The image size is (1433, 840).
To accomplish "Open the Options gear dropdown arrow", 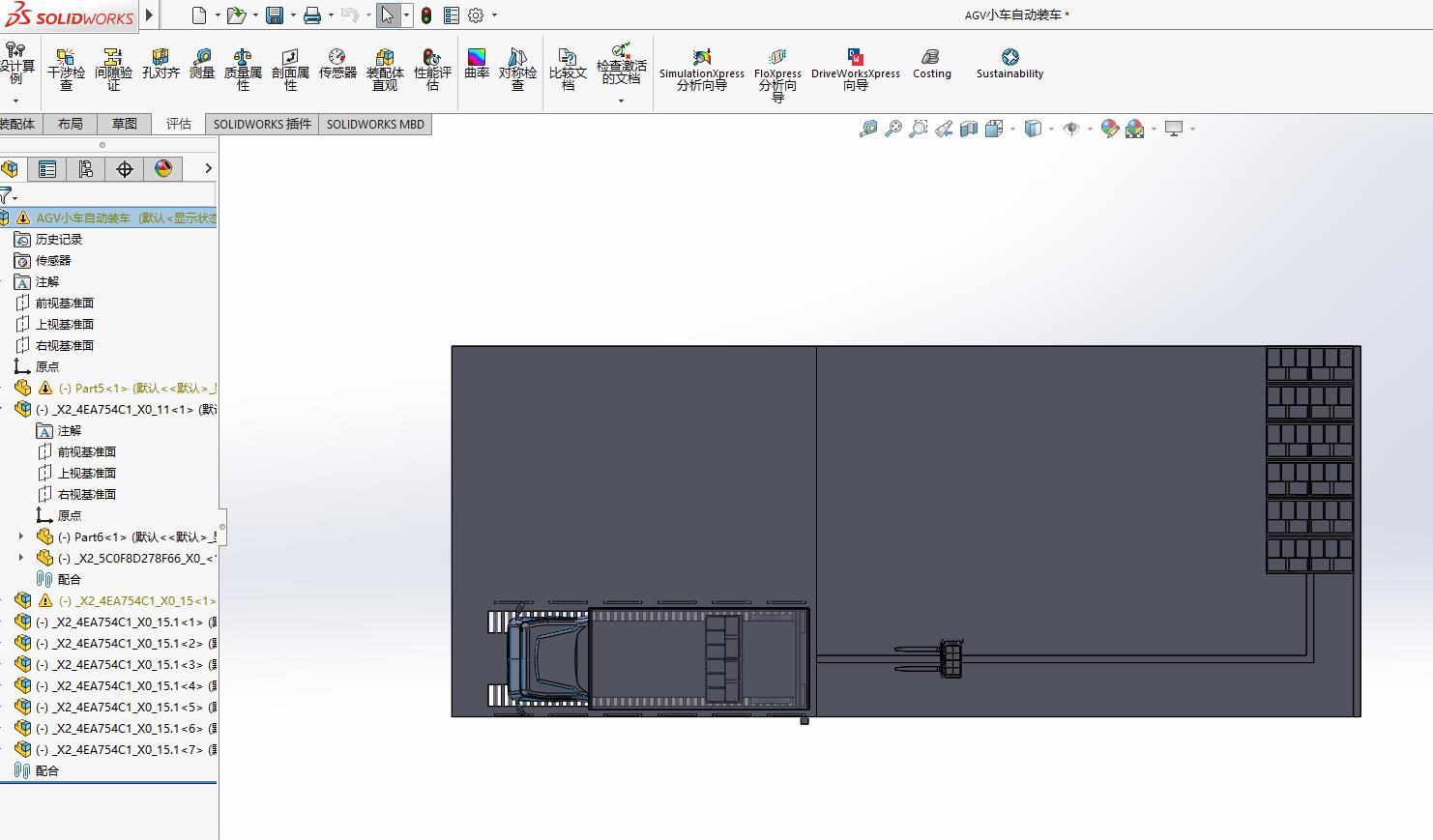I will click(494, 15).
